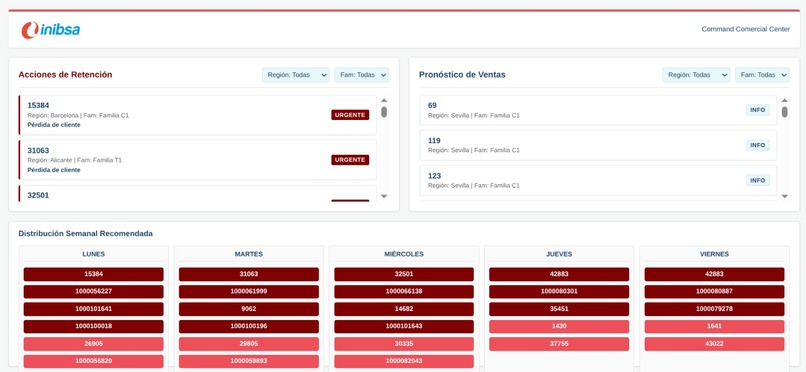Choose chip 1000100196 under MARTES
Image resolution: width=806 pixels, height=372 pixels.
pyautogui.click(x=249, y=327)
